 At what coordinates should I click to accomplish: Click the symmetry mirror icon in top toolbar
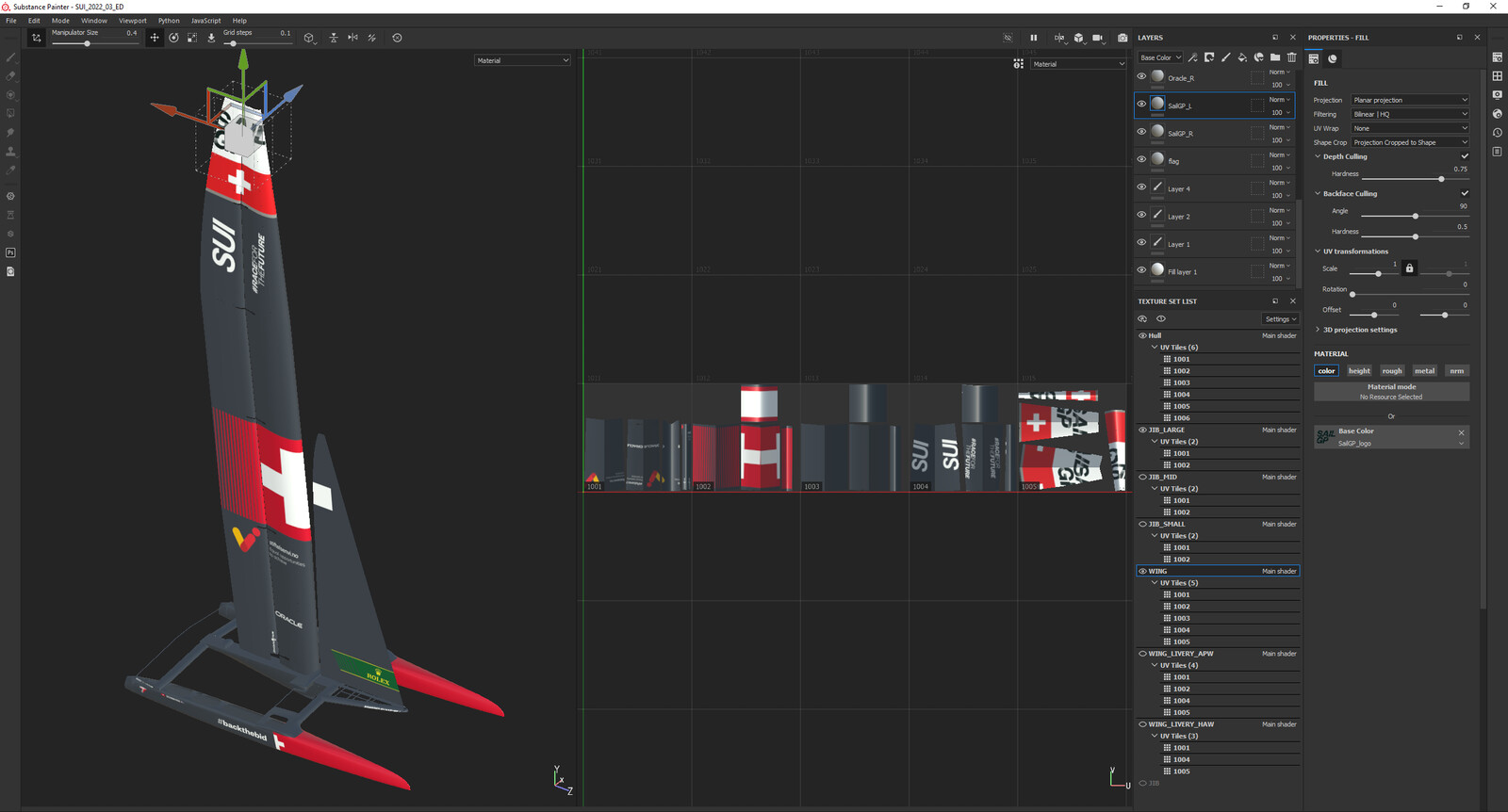352,38
